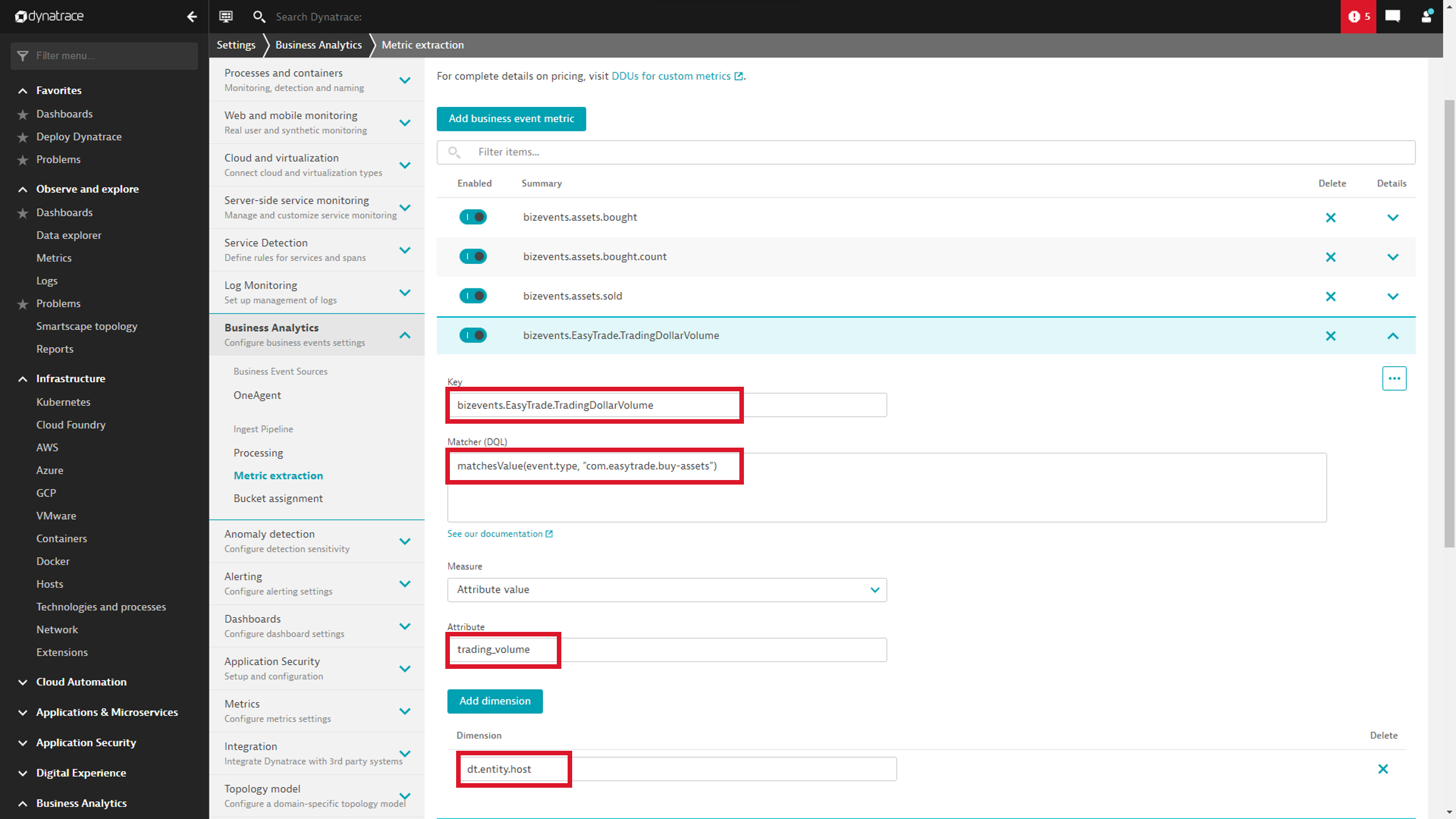Click the Matcher (DQL) text area
This screenshot has height=819, width=1456.
click(887, 487)
